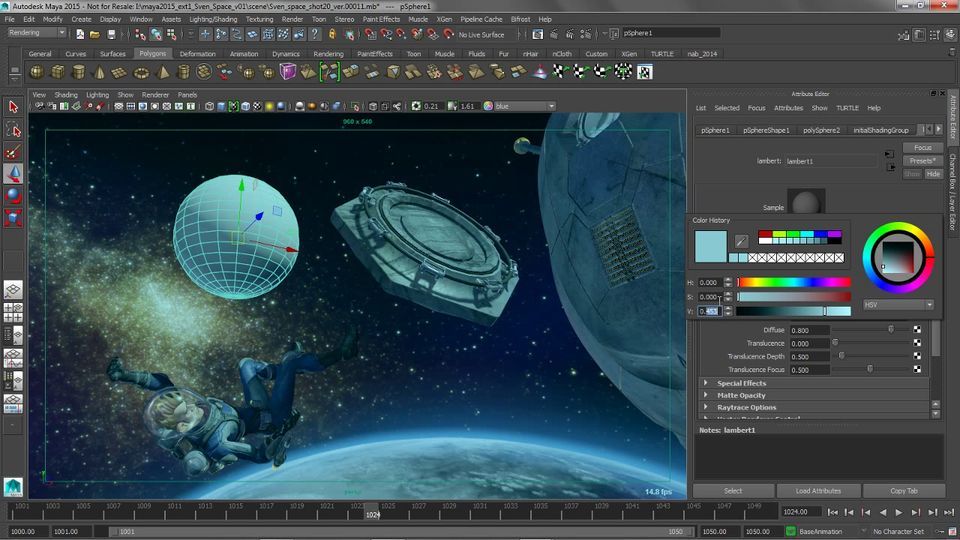Toggle textured display checker icon in viewport
This screenshot has width=960, height=540.
click(258, 107)
